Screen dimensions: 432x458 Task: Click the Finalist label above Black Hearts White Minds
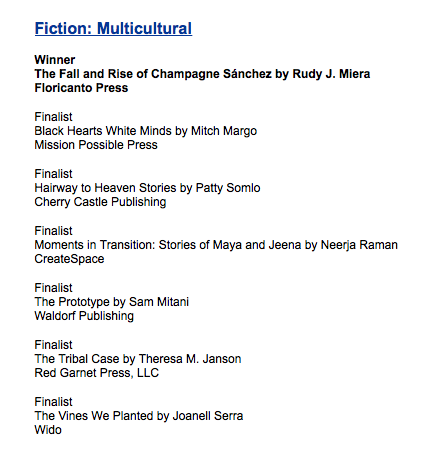point(53,117)
